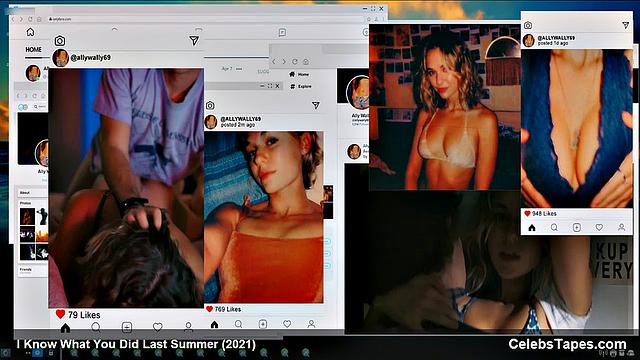The image size is (640, 360).
Task: Click house icon above the HOME tab
Action: pyautogui.click(x=30, y=32)
